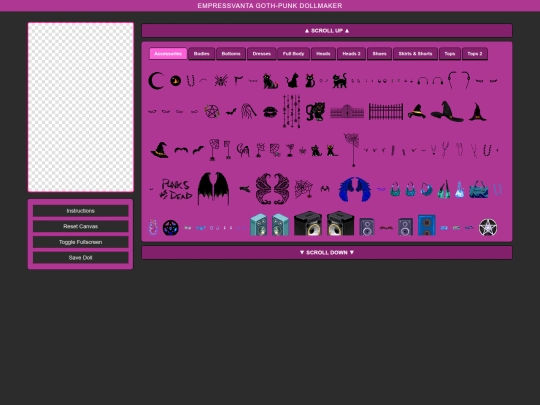Choose the red bat between gray speakers
The height and width of the screenshot is (405, 540).
pos(386,228)
